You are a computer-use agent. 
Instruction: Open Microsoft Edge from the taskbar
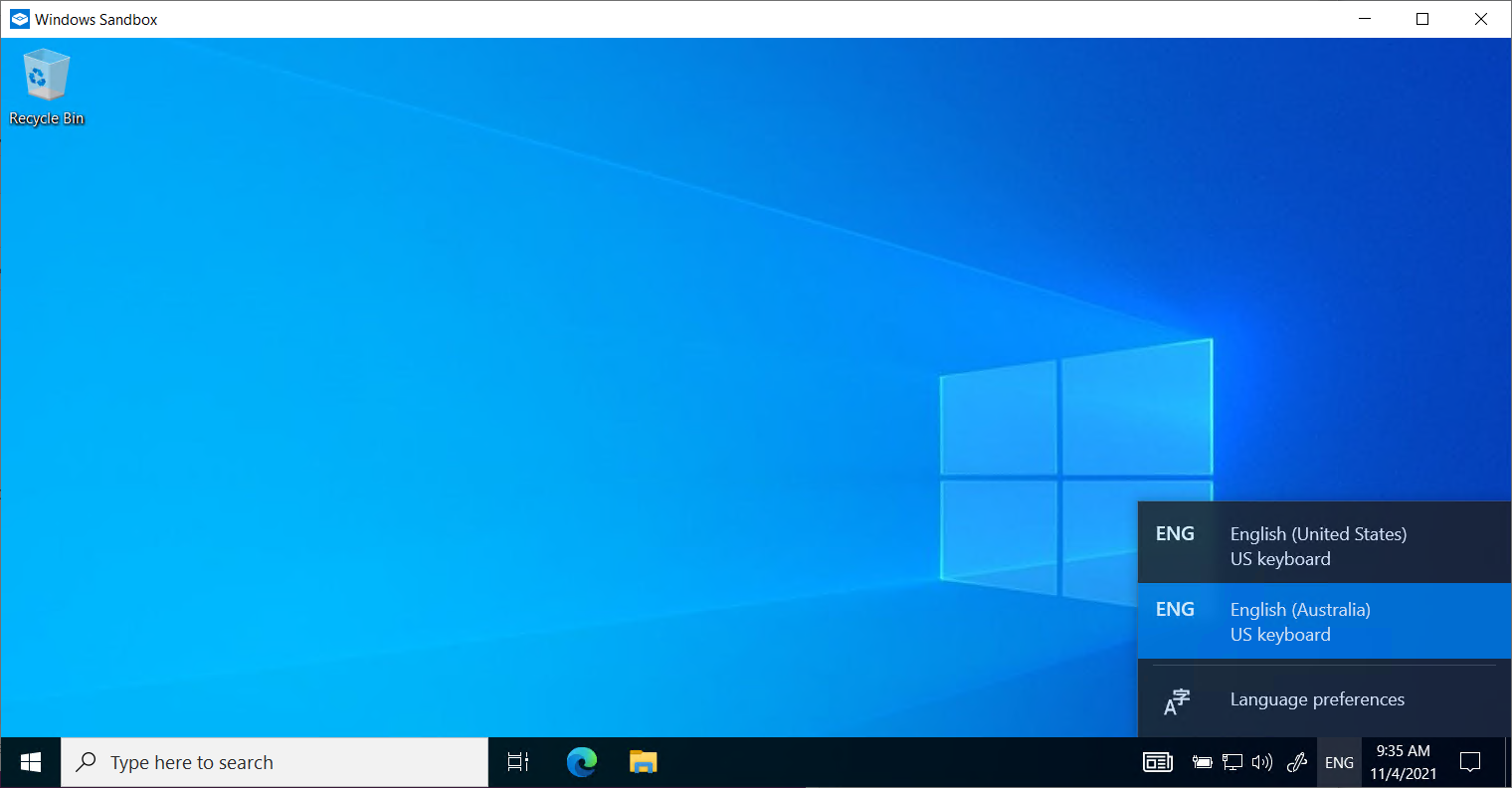pyautogui.click(x=581, y=761)
